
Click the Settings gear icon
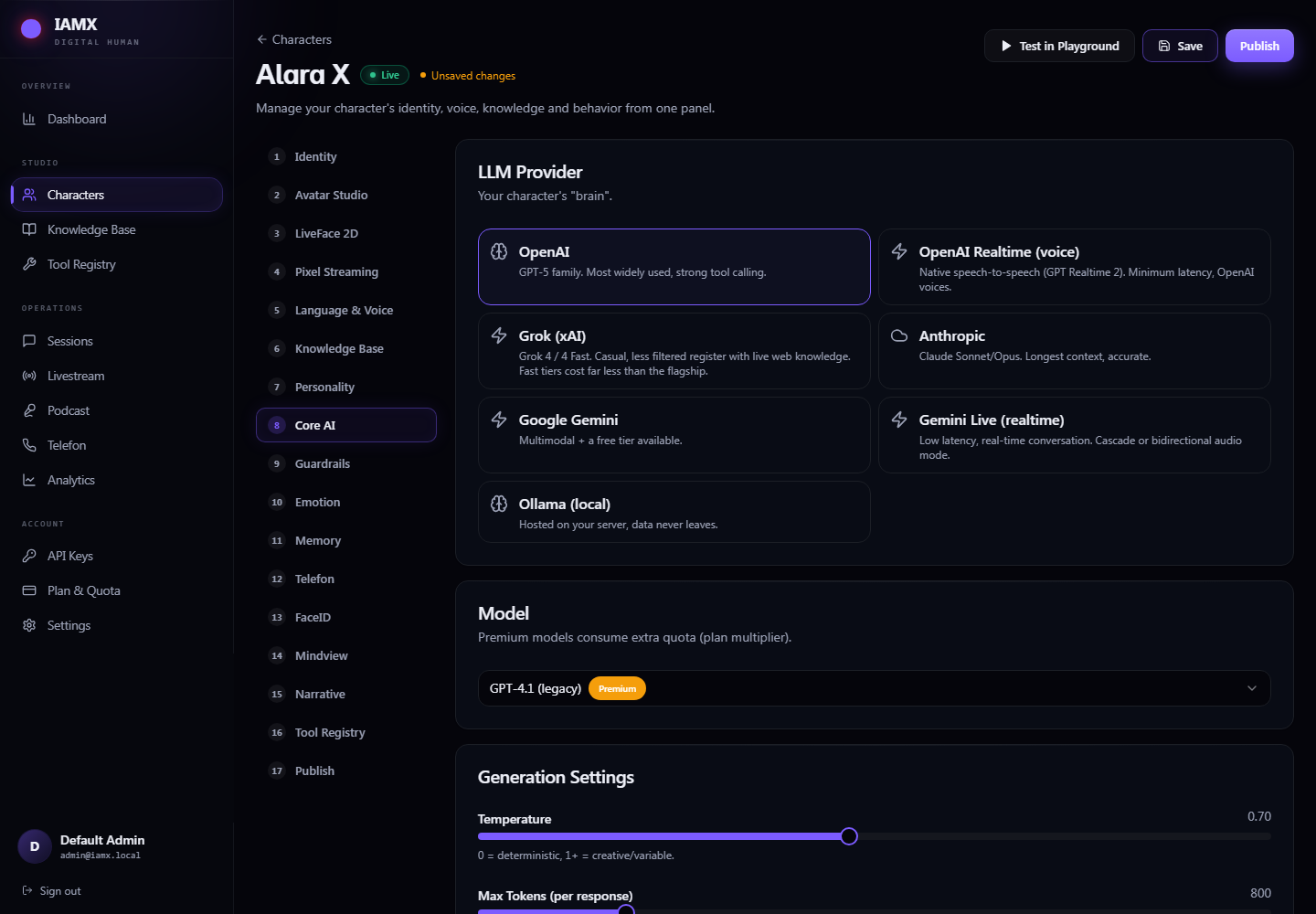(29, 625)
